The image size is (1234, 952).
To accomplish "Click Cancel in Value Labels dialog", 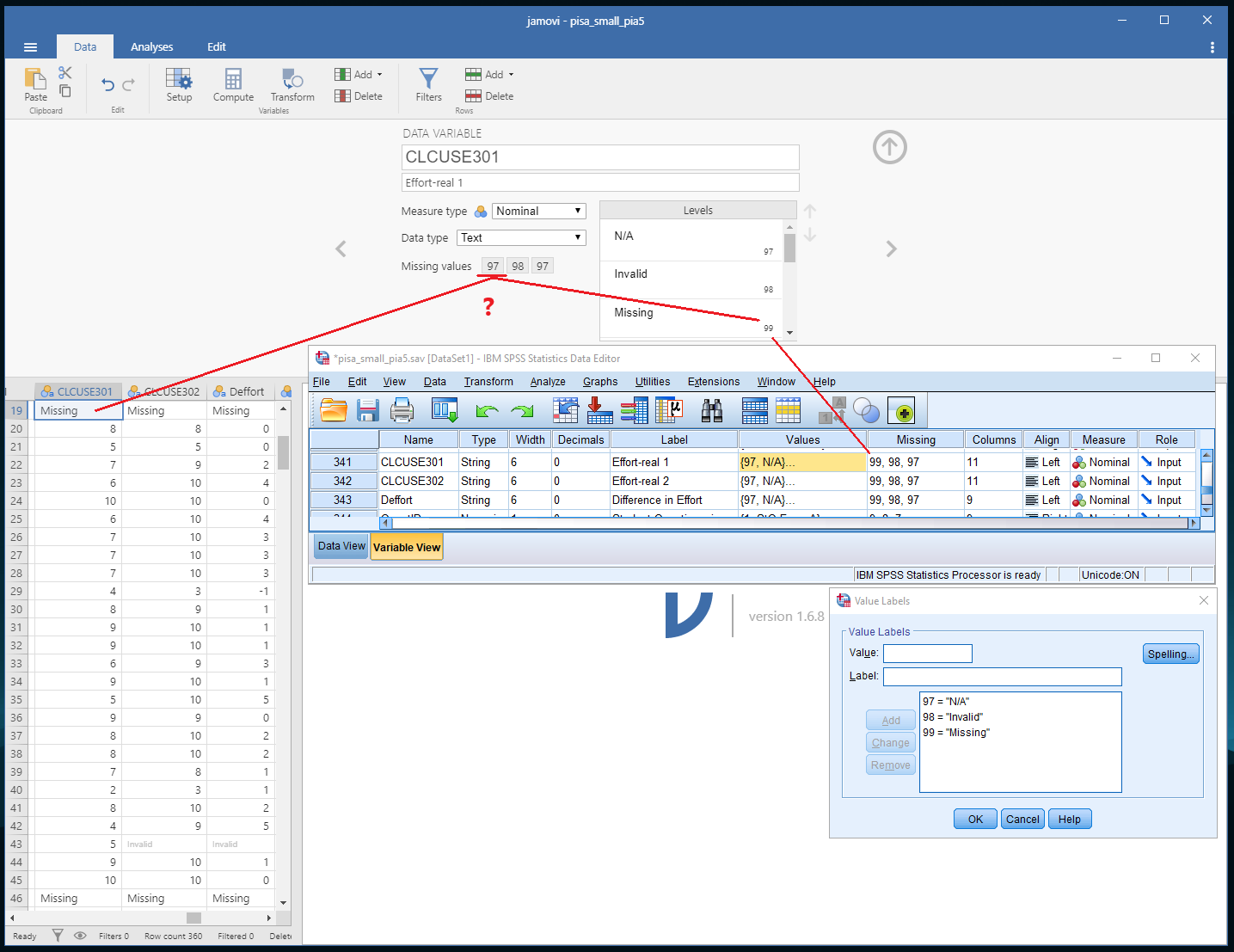I will tap(1022, 819).
